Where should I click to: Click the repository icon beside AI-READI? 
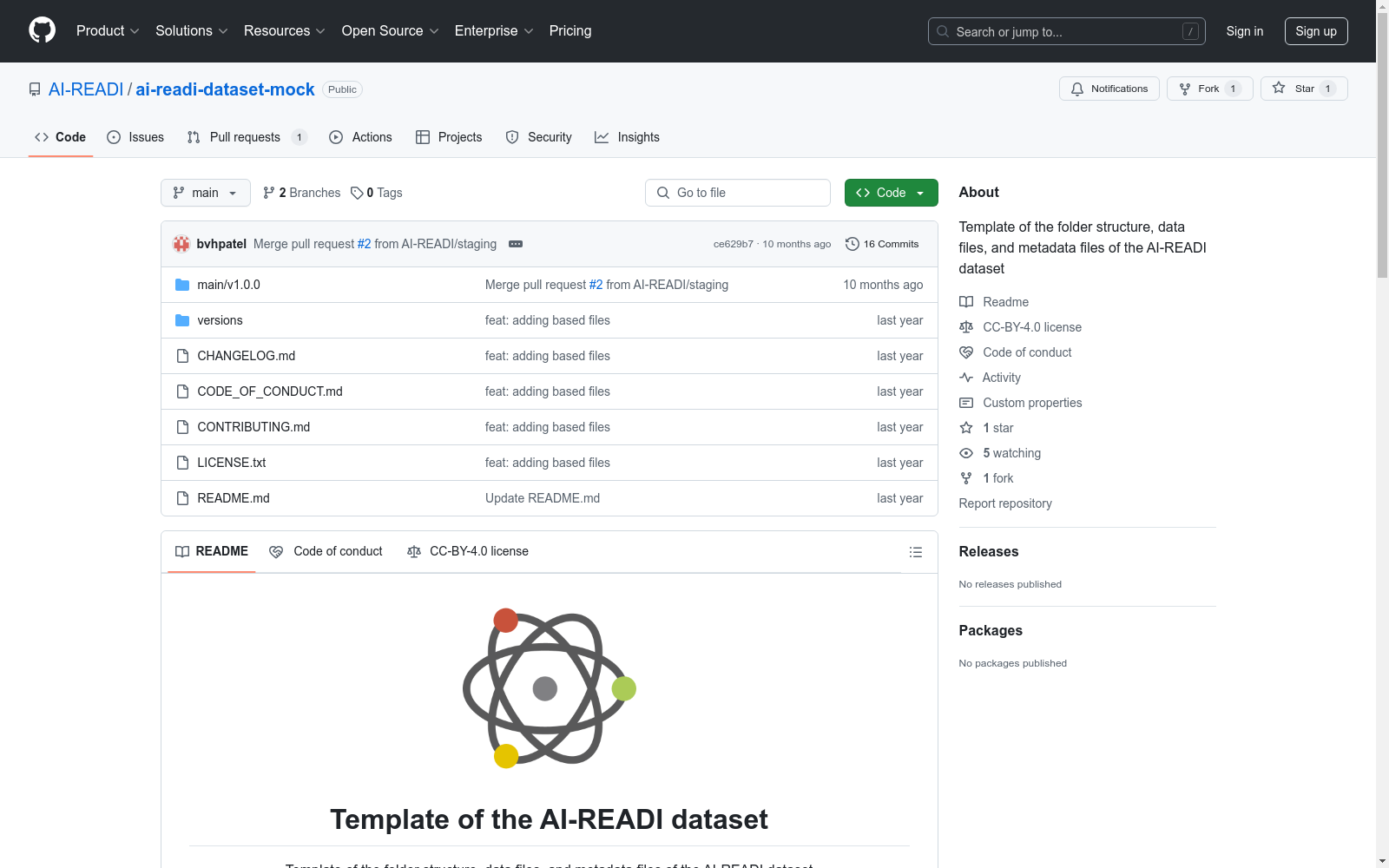point(35,89)
